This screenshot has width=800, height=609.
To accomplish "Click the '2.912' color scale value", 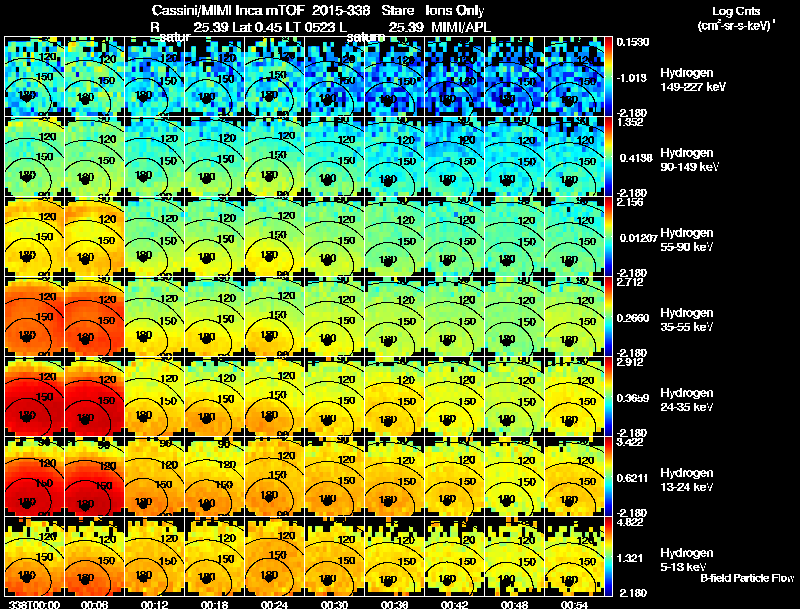I will pos(630,362).
